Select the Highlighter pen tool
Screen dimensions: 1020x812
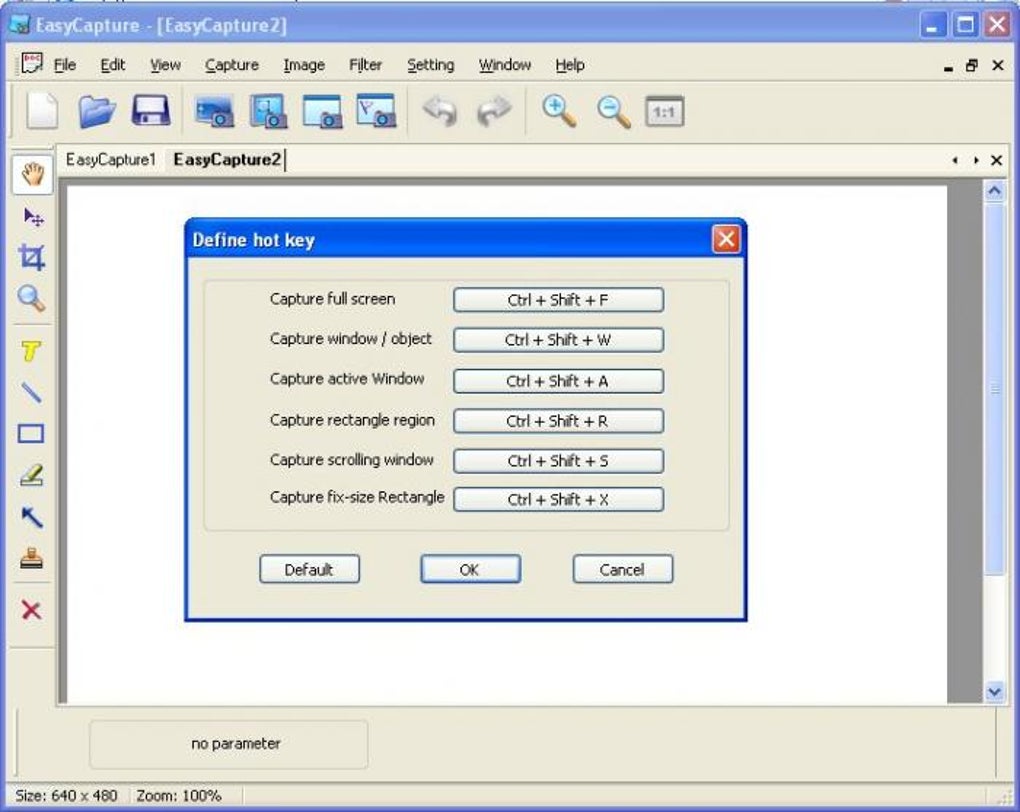31,475
